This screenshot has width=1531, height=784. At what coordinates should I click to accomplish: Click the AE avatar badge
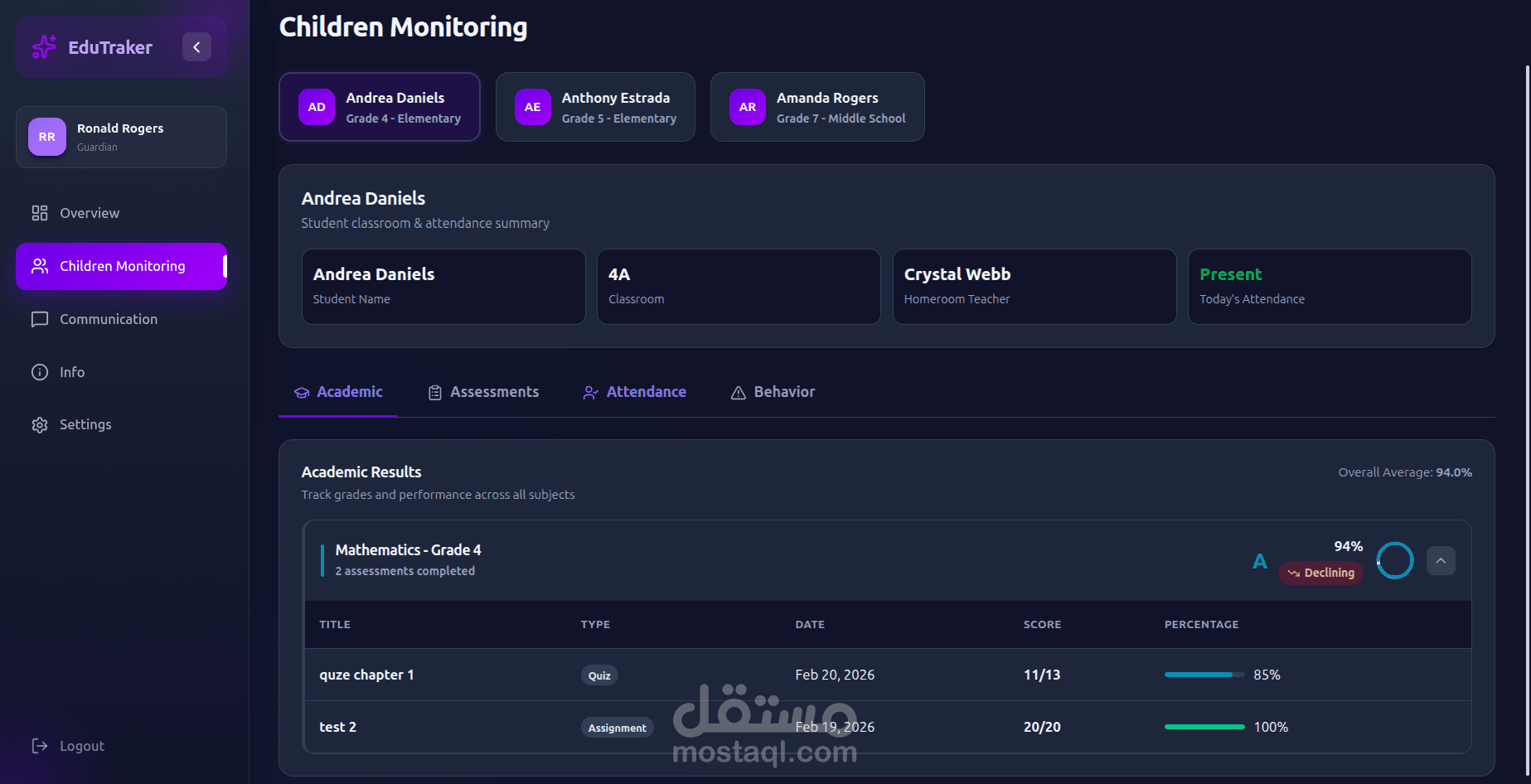(532, 107)
